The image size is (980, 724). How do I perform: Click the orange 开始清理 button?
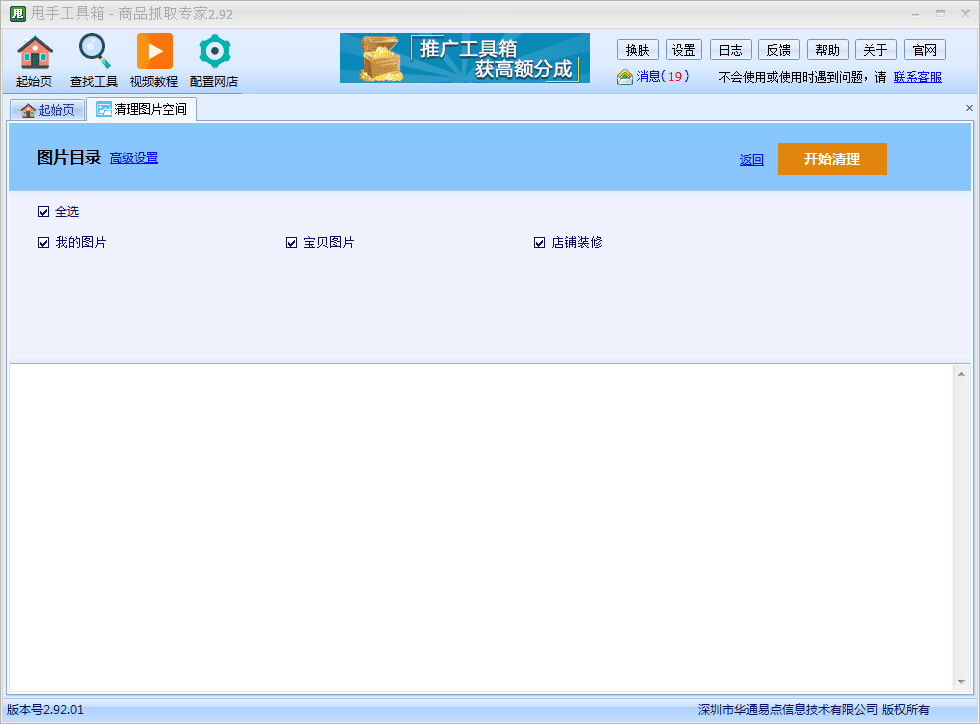pyautogui.click(x=832, y=159)
